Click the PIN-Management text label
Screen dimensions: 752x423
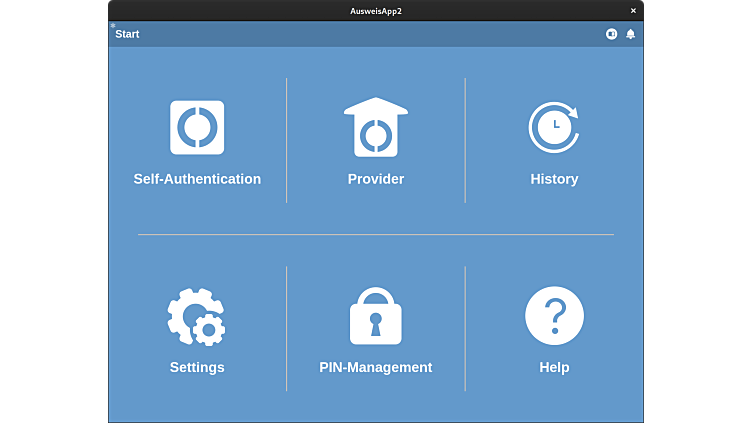tap(376, 367)
